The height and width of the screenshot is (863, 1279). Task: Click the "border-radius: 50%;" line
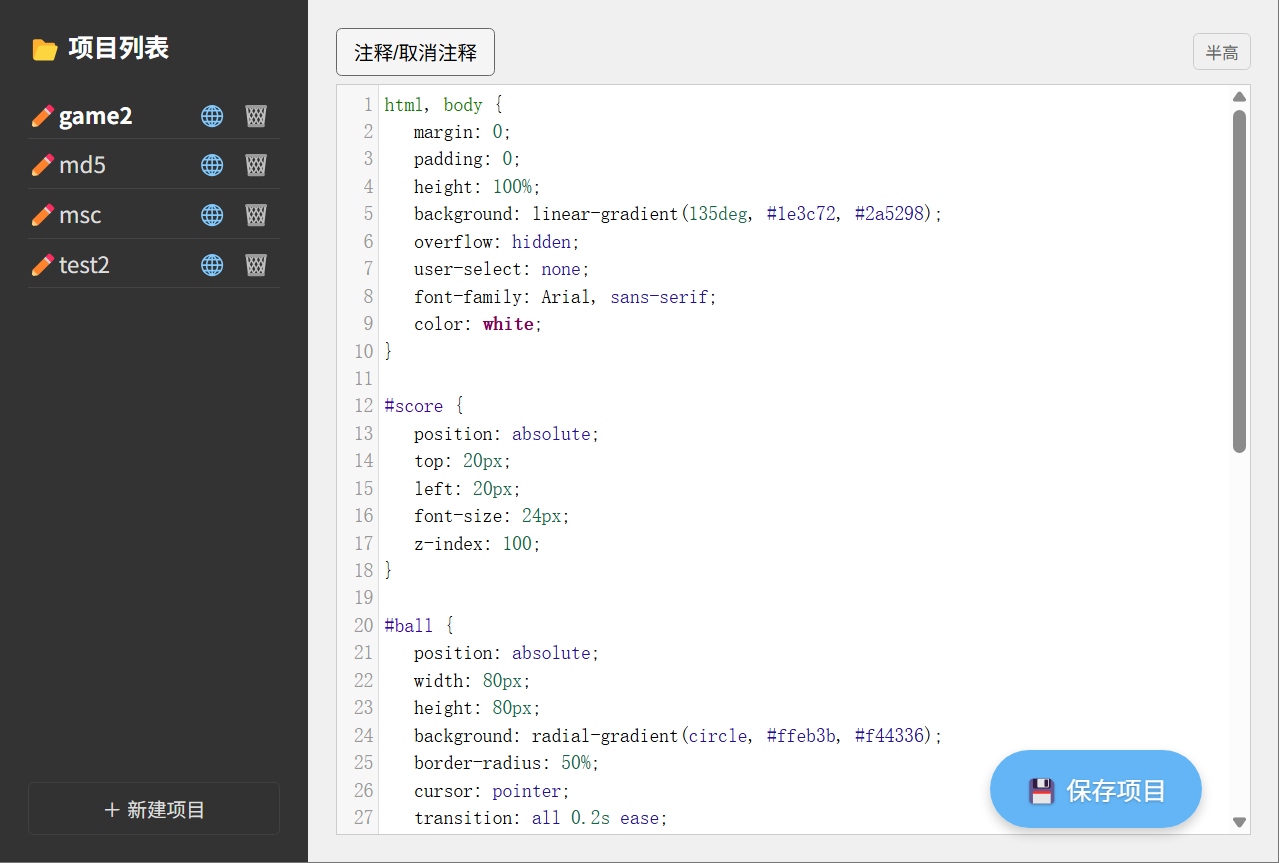507,763
